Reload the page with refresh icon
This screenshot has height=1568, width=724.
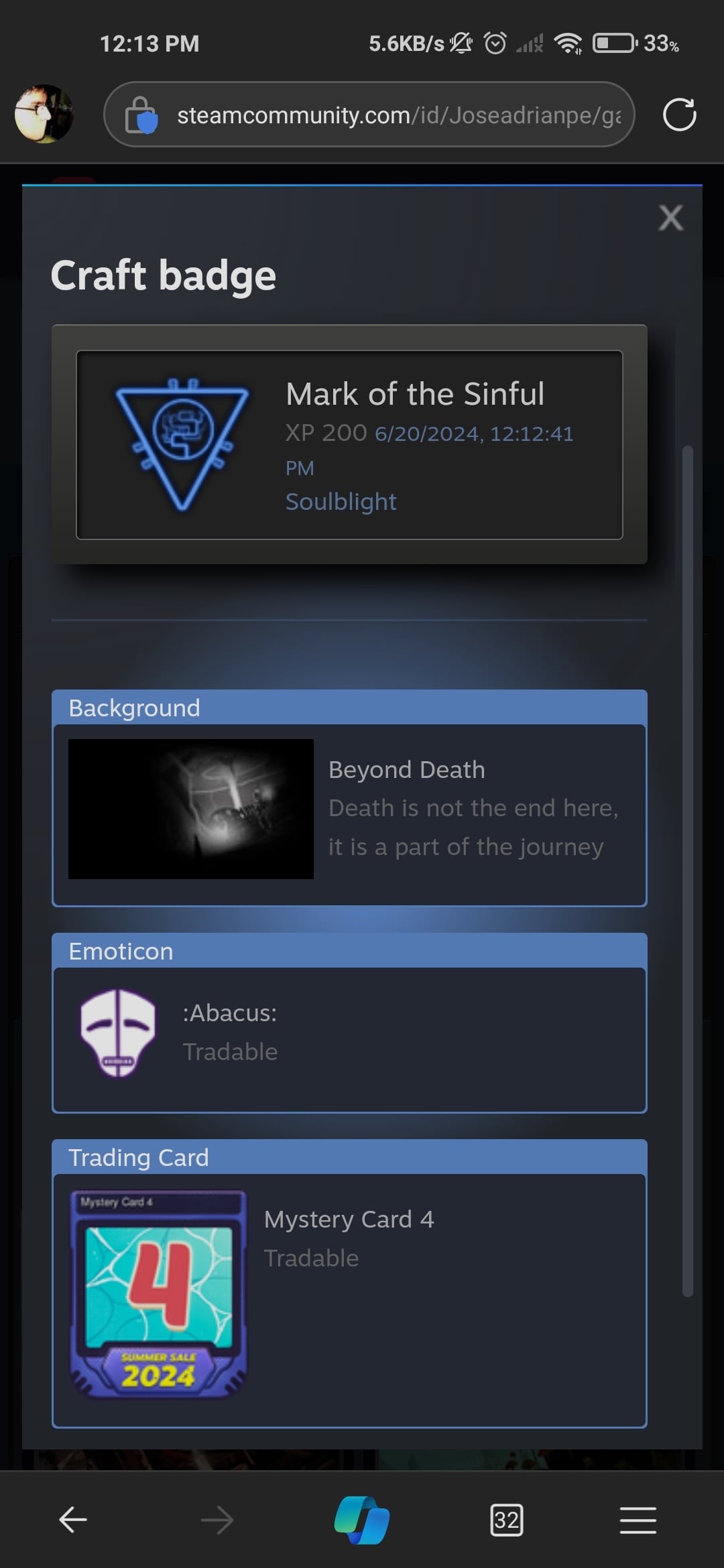click(x=679, y=115)
